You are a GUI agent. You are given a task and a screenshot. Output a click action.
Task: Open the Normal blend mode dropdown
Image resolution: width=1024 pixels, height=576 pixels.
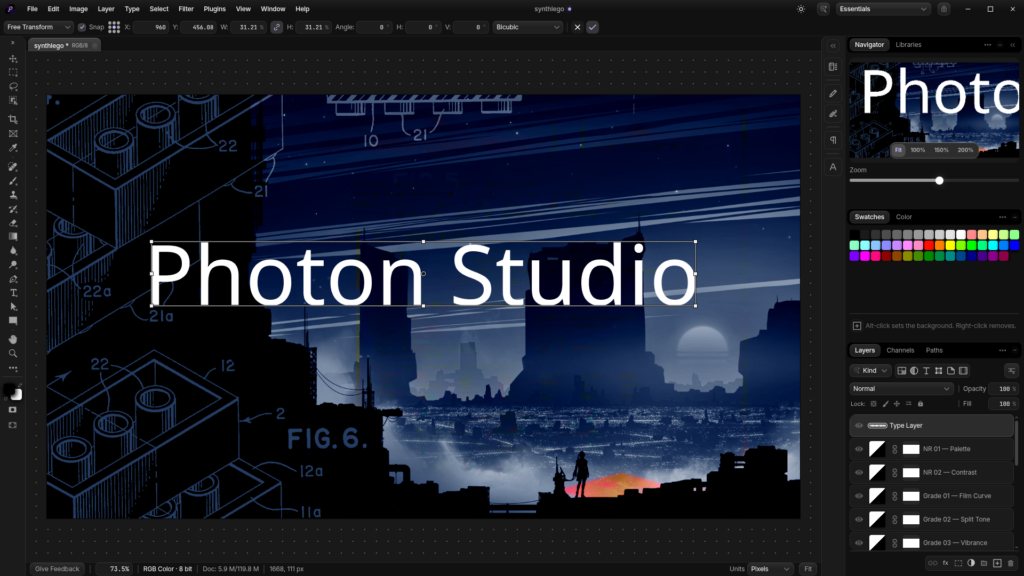pyautogui.click(x=901, y=389)
